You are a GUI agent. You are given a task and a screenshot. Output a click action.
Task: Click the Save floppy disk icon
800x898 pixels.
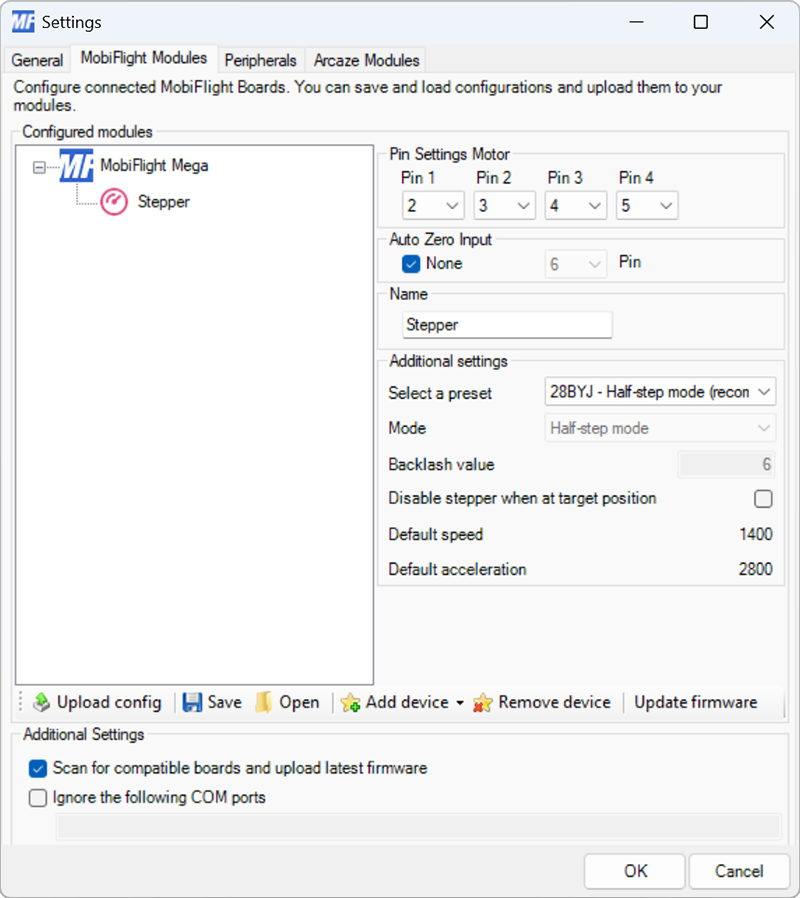point(190,702)
